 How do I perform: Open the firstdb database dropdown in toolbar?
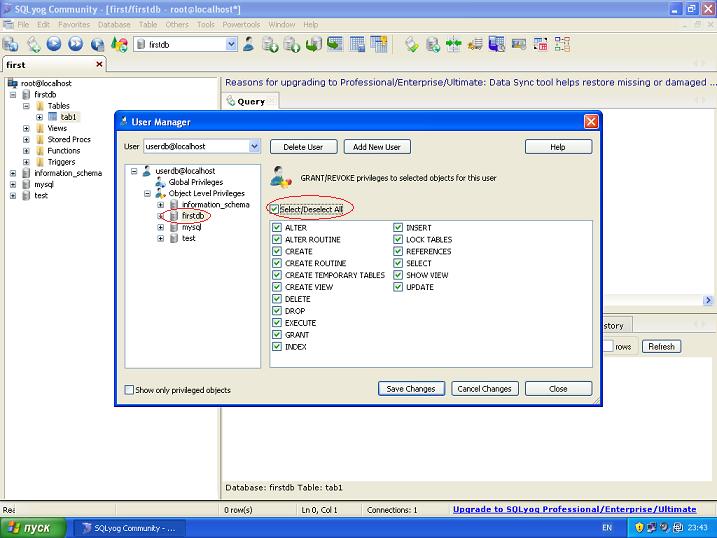coord(231,44)
